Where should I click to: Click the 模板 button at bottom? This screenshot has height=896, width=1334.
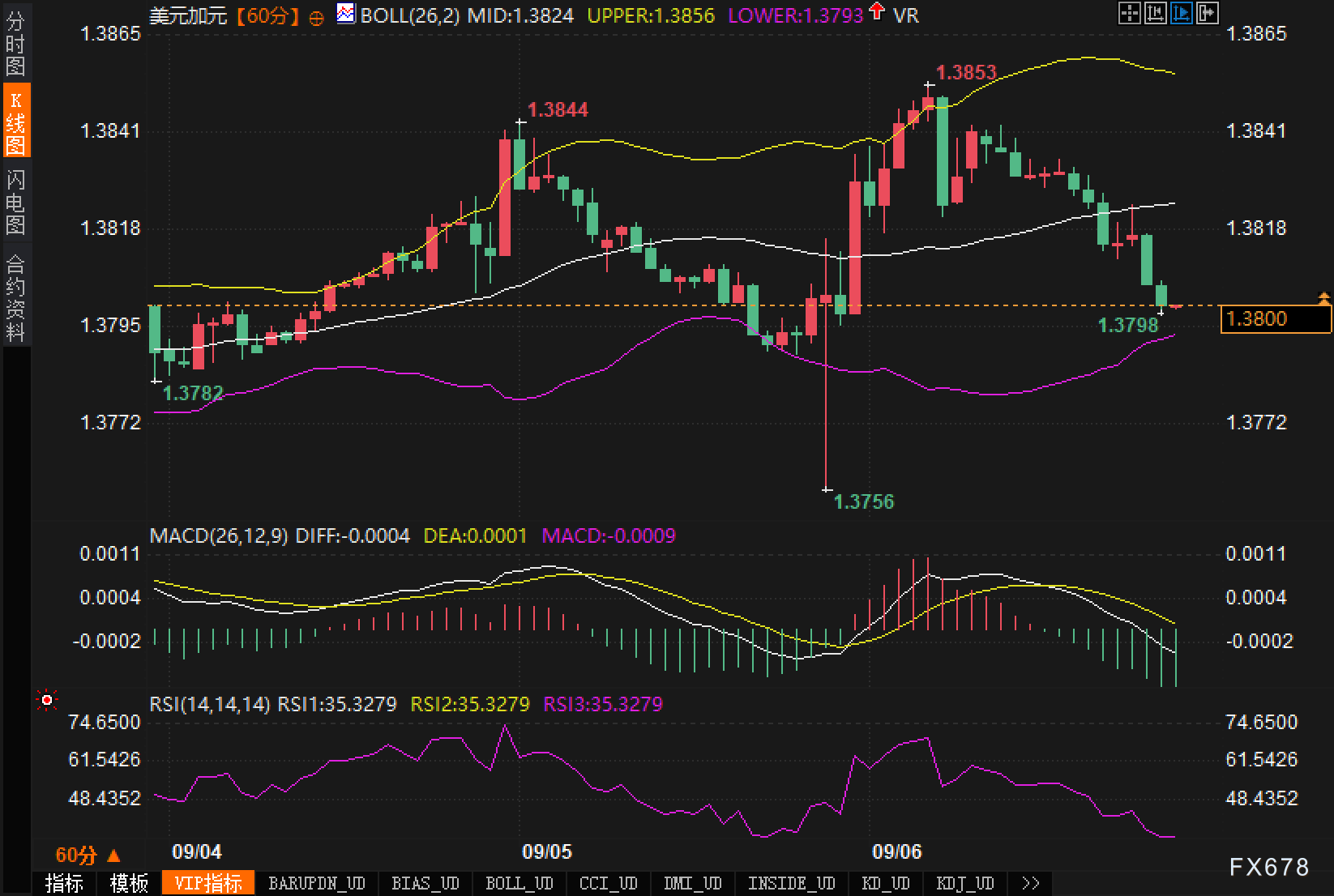129,883
